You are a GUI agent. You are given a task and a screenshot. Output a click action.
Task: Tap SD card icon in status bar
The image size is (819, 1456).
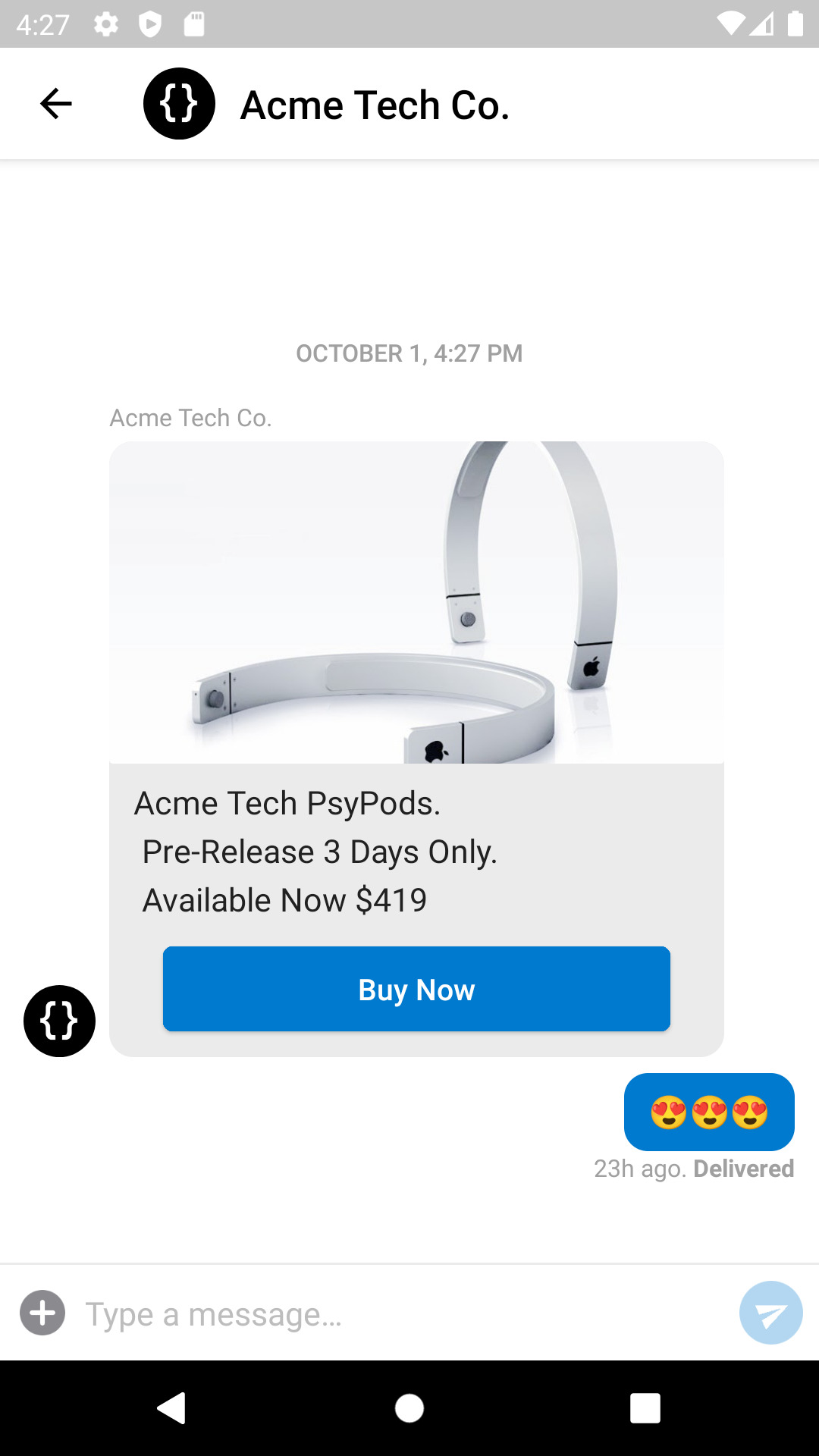coord(194,24)
